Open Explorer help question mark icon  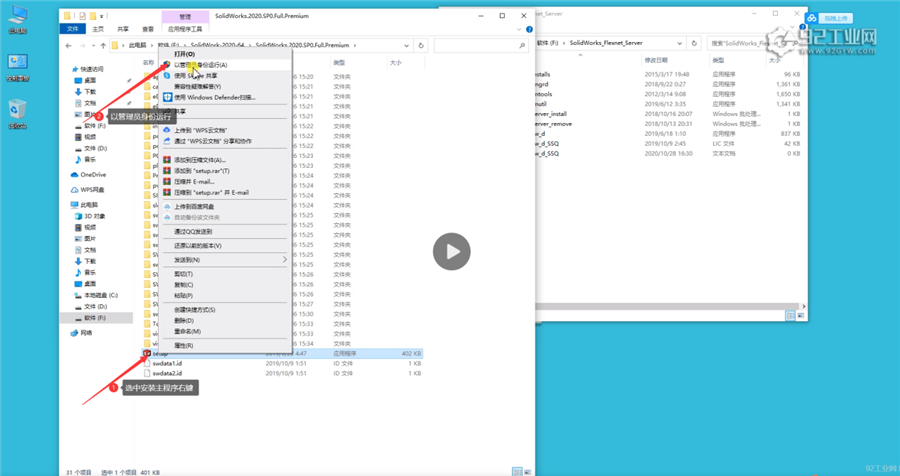[529, 29]
